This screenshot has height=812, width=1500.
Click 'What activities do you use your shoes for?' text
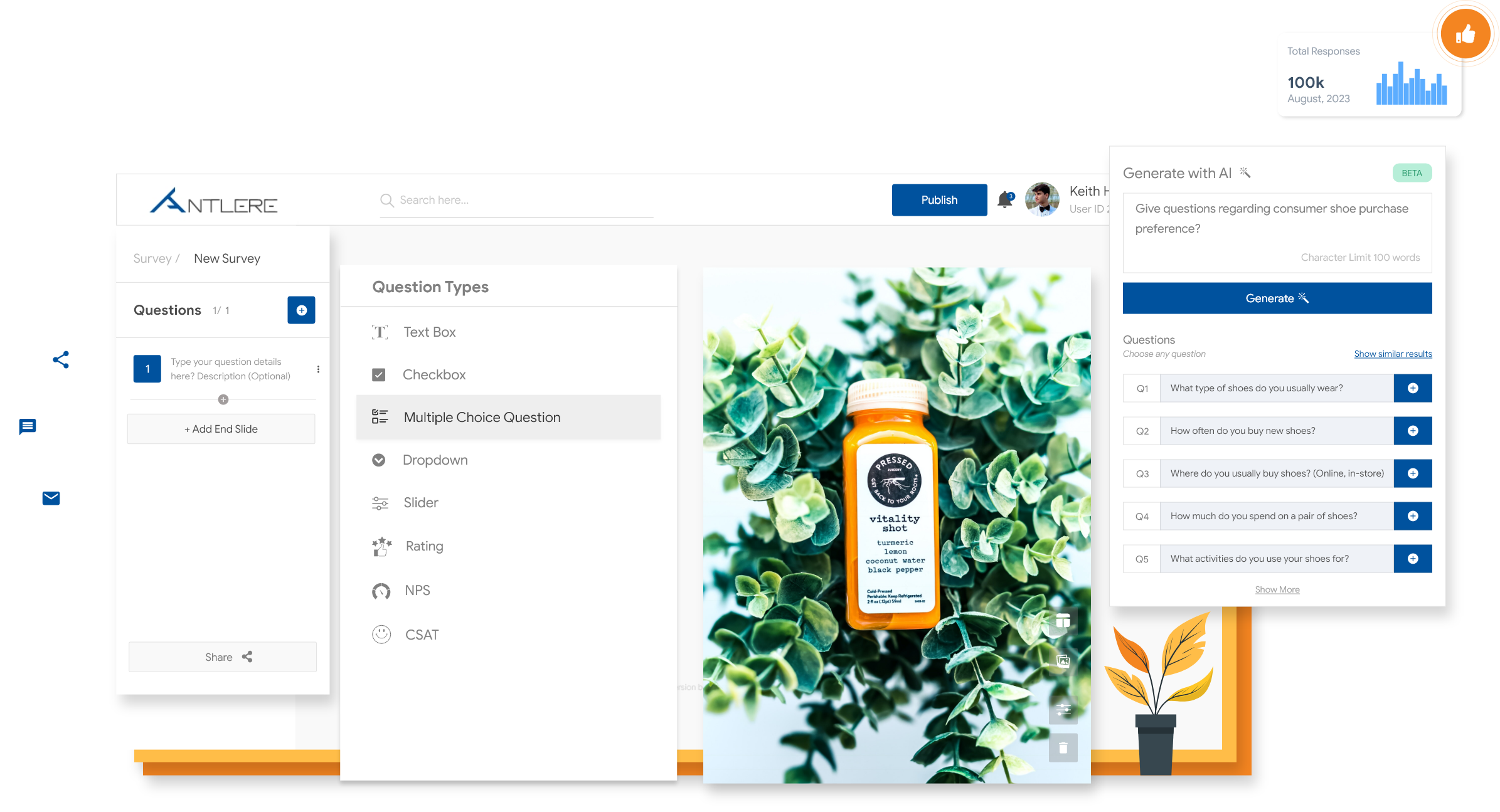(1259, 559)
